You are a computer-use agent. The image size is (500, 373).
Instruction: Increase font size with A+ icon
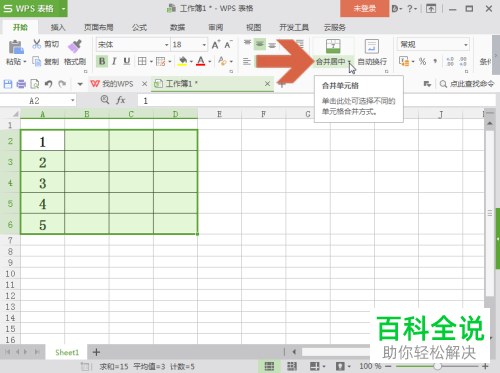(x=216, y=44)
